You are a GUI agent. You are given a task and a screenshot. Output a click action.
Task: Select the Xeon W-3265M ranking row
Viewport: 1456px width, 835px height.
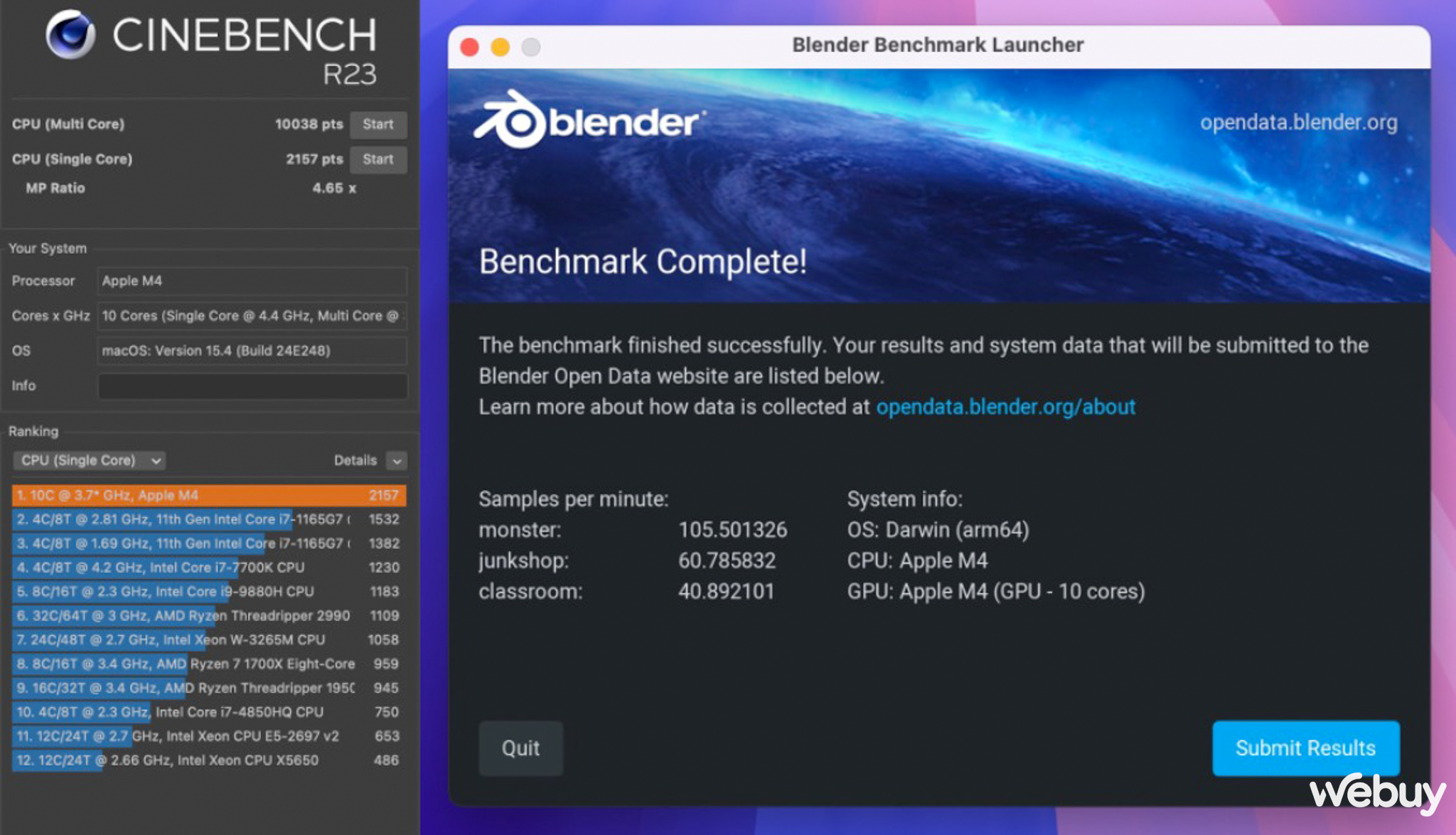209,640
